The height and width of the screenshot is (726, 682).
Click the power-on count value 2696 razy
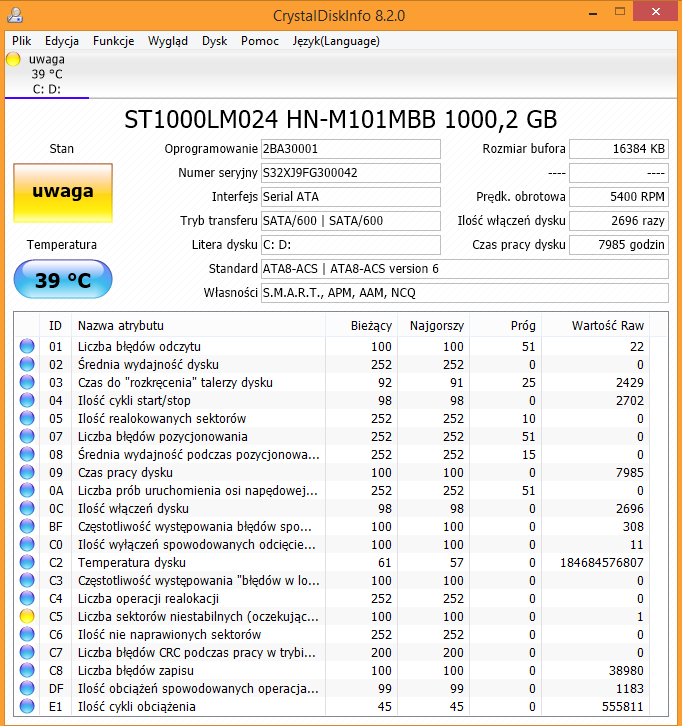[619, 221]
